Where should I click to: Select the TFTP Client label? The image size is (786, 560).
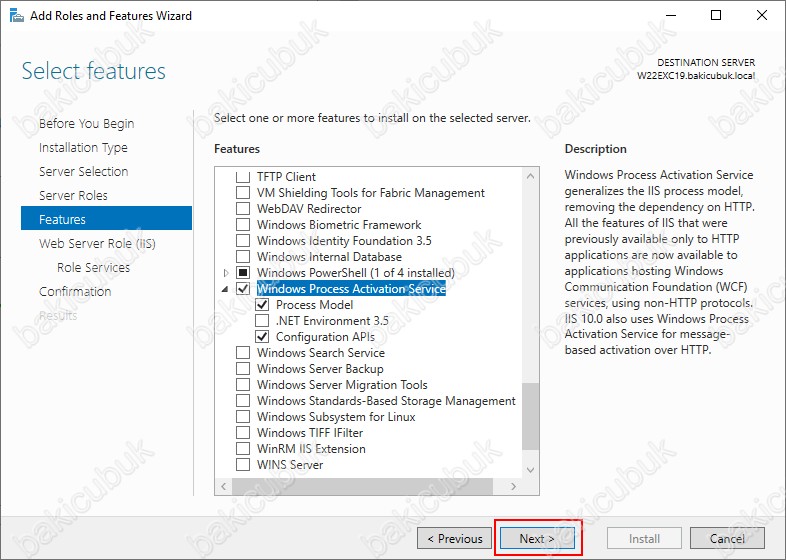click(286, 177)
